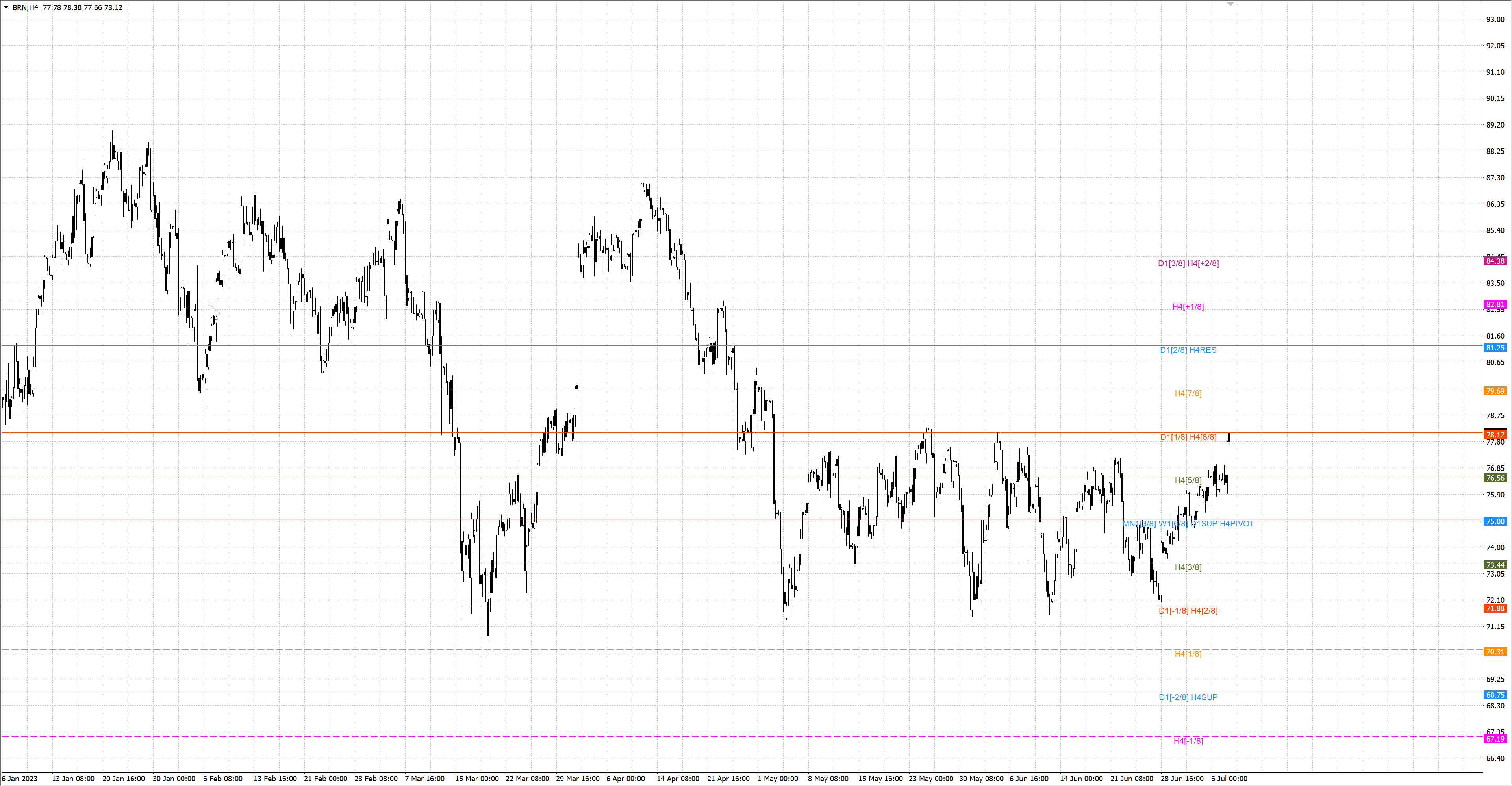
Task: Click the high price value 78.38 in header
Action: [x=72, y=7]
